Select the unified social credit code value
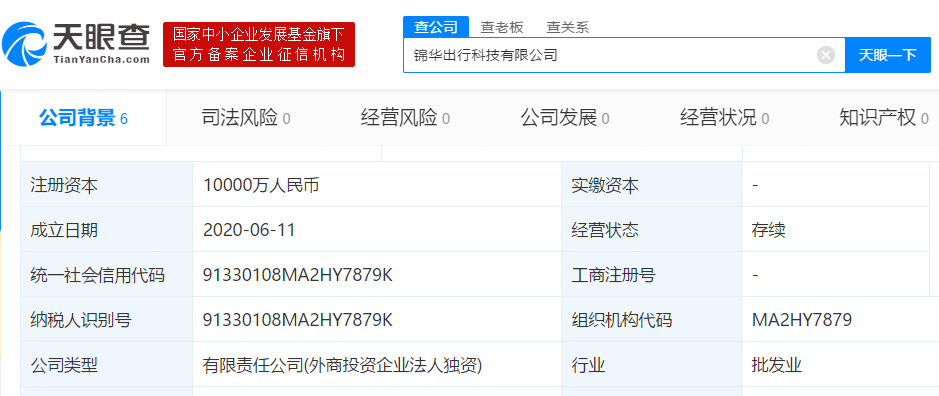939x396 pixels. [298, 275]
